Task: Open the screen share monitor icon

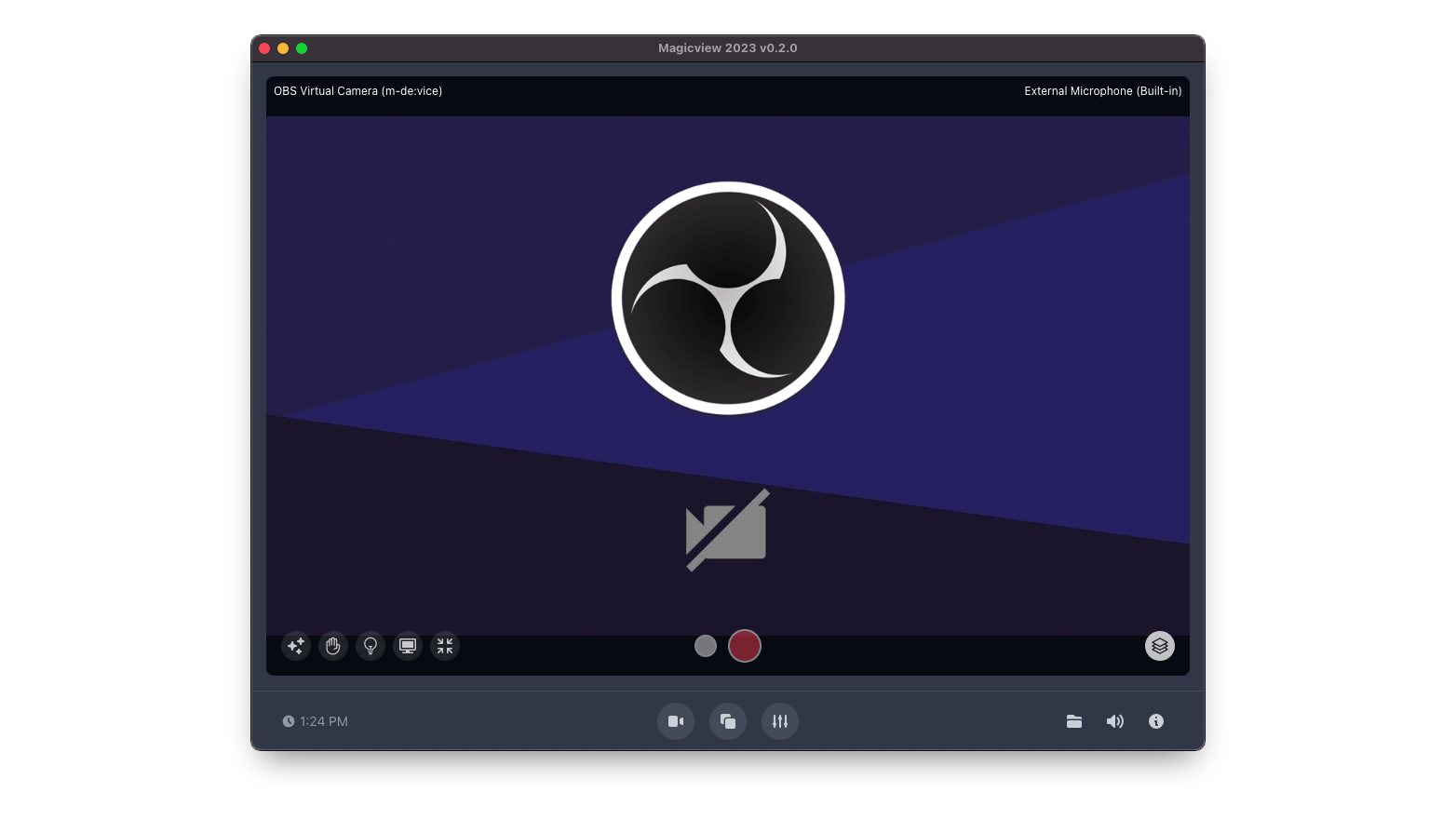Action: tap(408, 646)
